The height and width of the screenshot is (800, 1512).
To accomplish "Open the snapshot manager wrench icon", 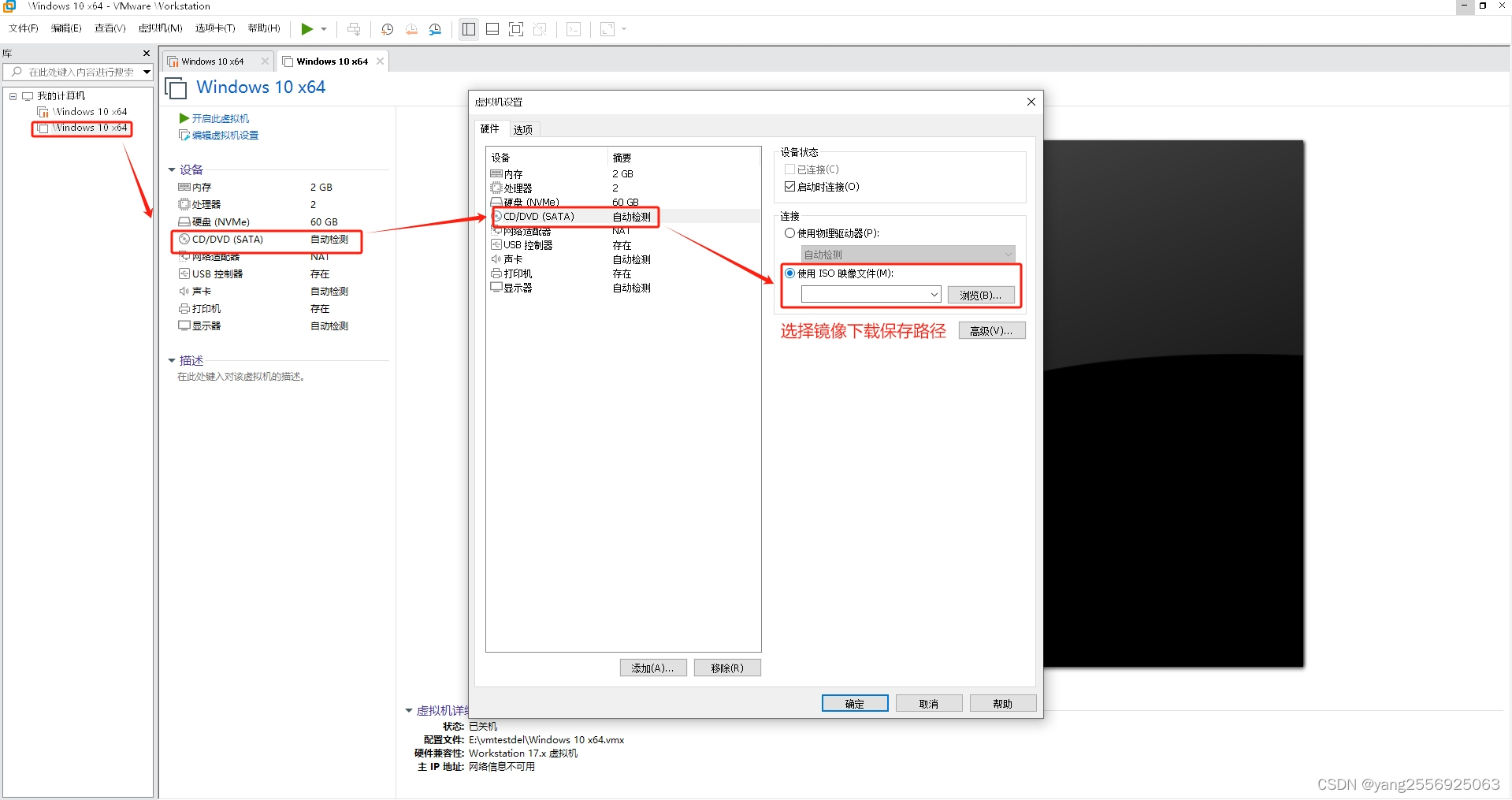I will (435, 29).
